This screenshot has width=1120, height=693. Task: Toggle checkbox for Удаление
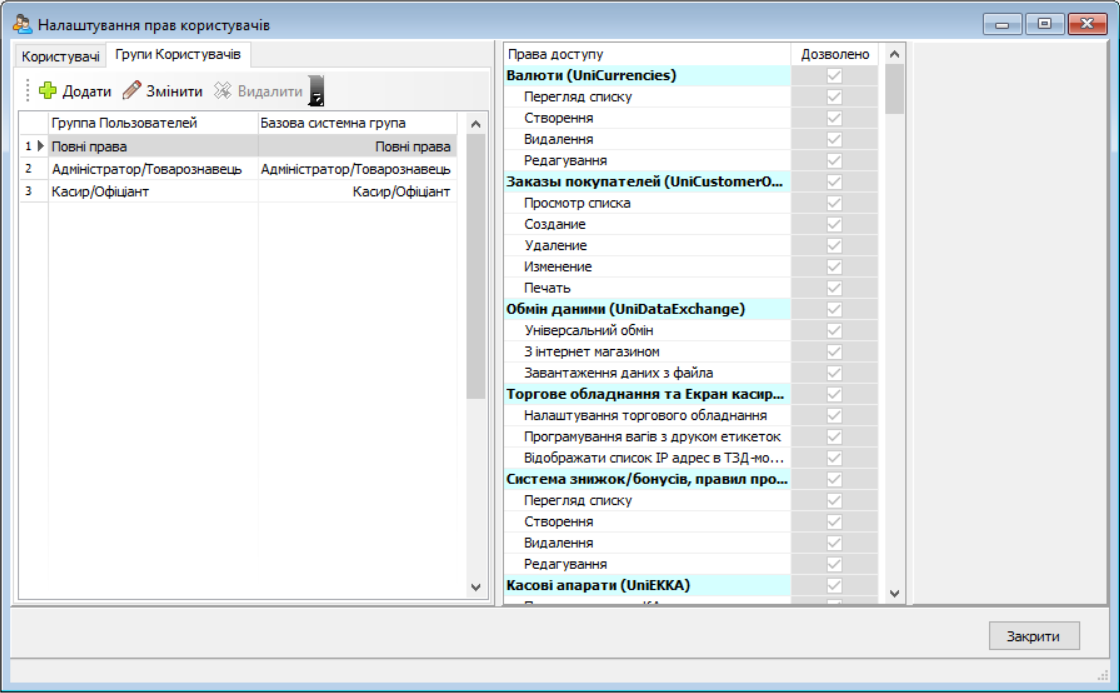[834, 245]
